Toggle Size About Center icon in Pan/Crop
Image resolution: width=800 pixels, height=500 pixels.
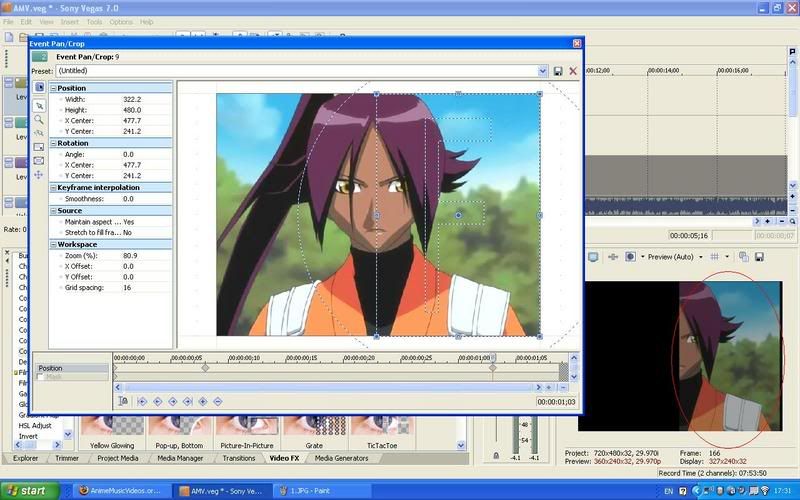[x=39, y=161]
